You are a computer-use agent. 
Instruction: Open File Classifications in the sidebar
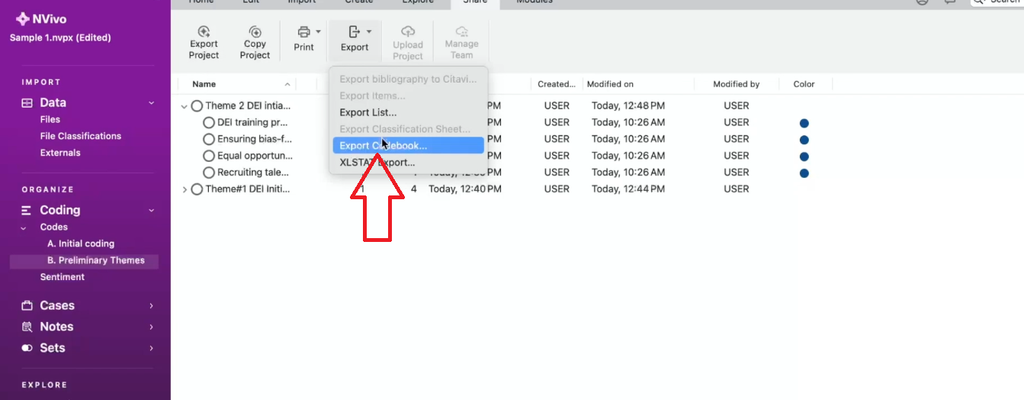(x=80, y=136)
